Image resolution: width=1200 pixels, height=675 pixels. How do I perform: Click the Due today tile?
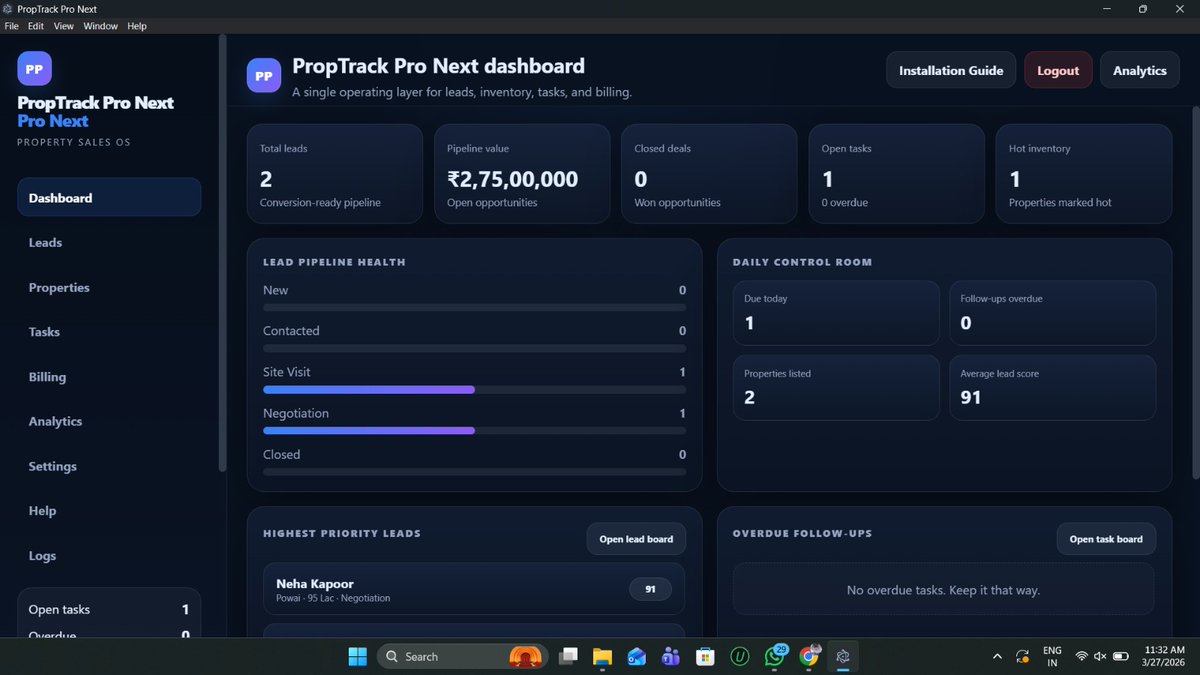(x=836, y=313)
